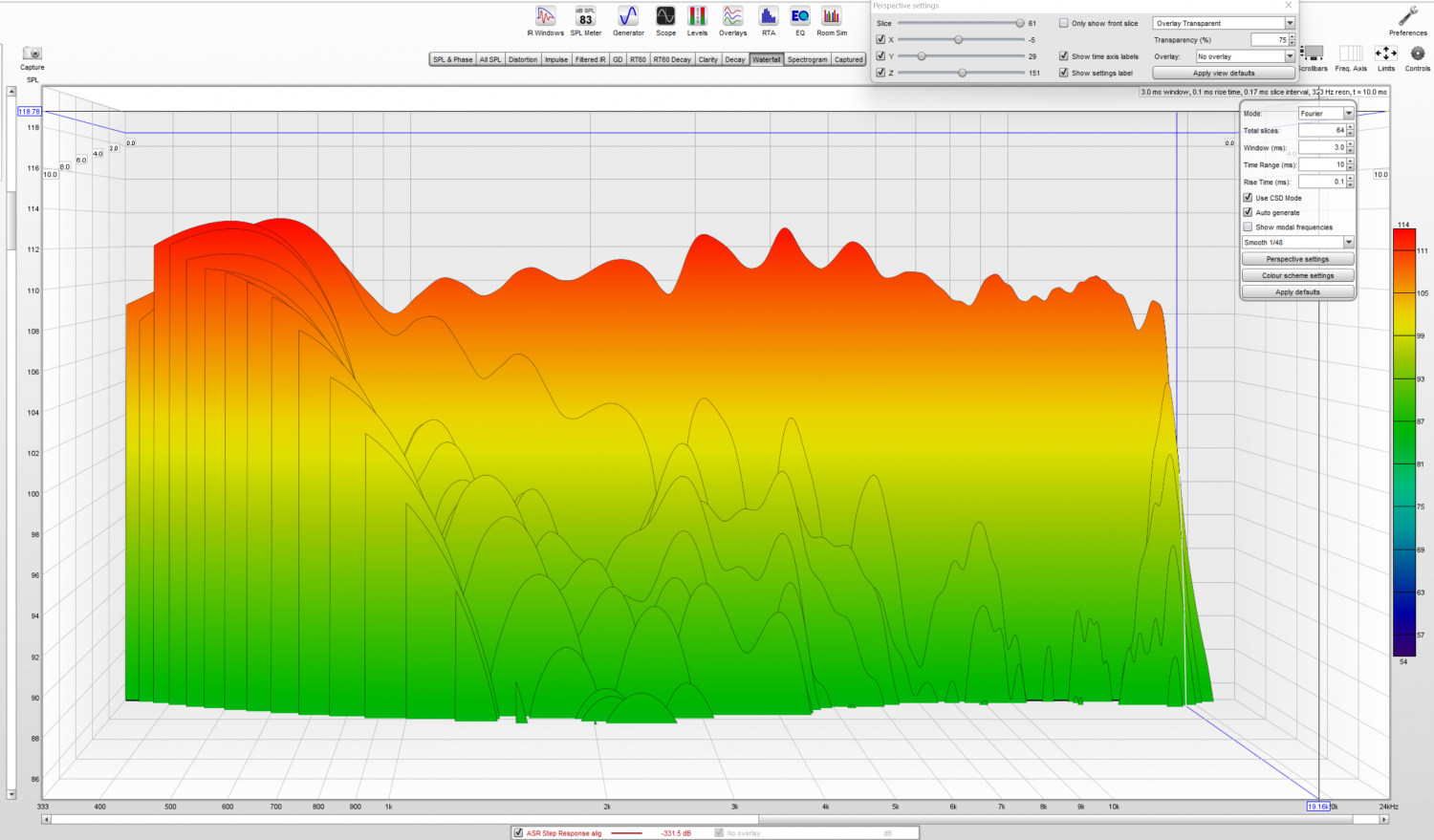
Task: Adjust the X perspective slider
Action: point(961,40)
